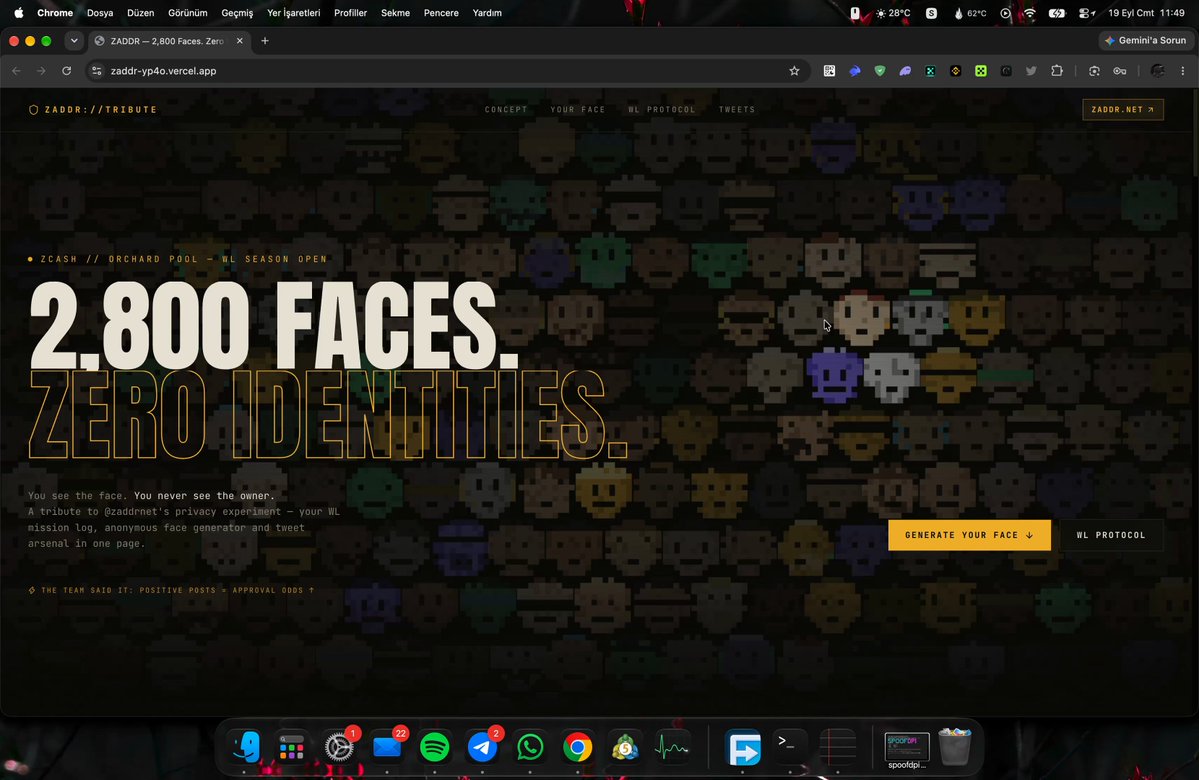Open Mail from the dock
This screenshot has height=780, width=1199.
coord(387,747)
